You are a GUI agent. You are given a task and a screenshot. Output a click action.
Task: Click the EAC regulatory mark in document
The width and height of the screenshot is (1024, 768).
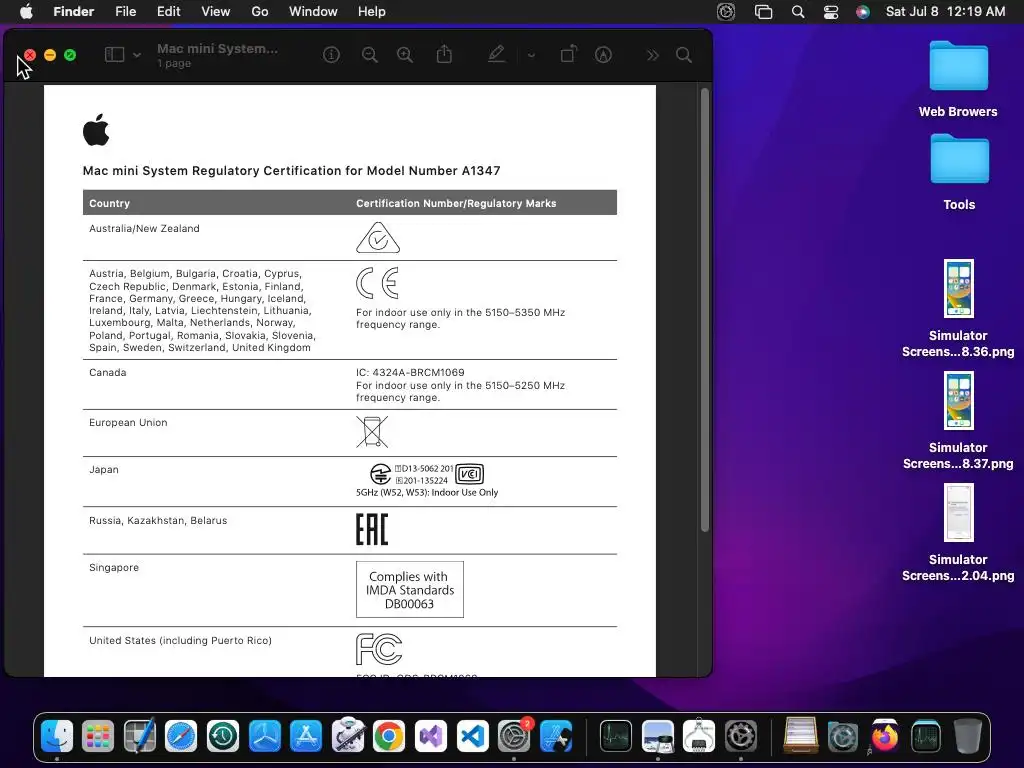point(372,529)
